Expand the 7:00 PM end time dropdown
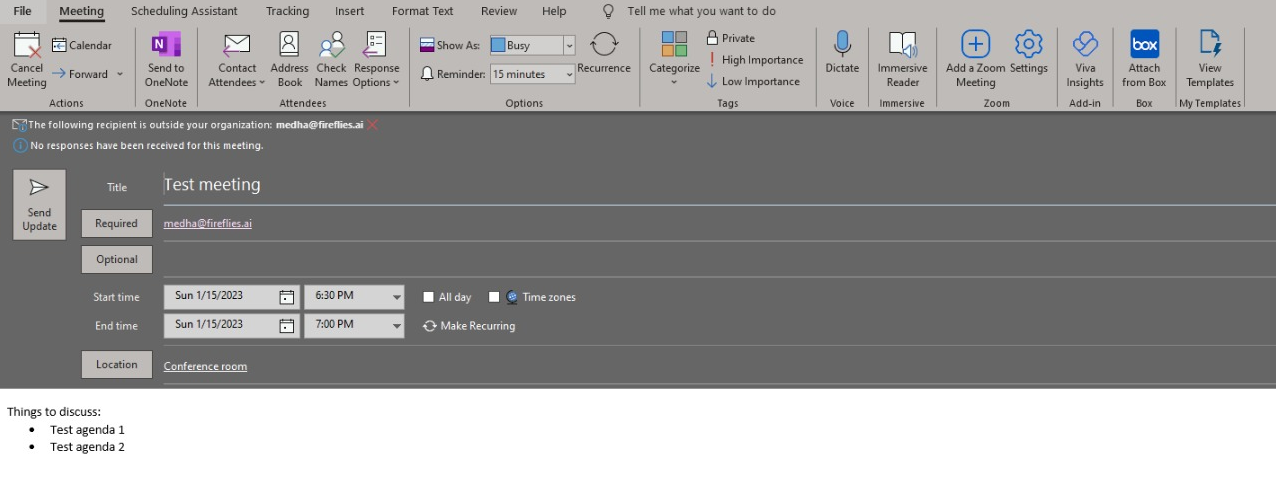1276x492 pixels. [x=397, y=325]
